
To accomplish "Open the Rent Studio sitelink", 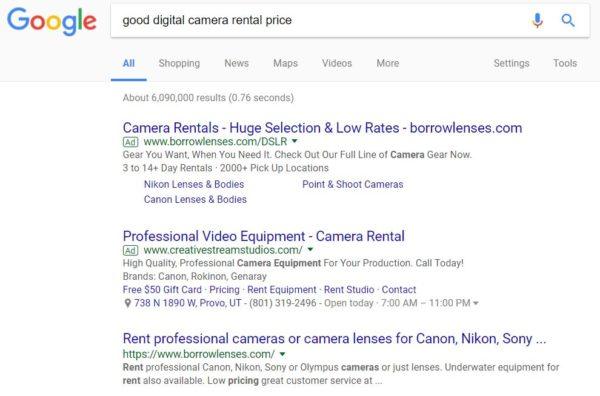I will pos(349,290).
